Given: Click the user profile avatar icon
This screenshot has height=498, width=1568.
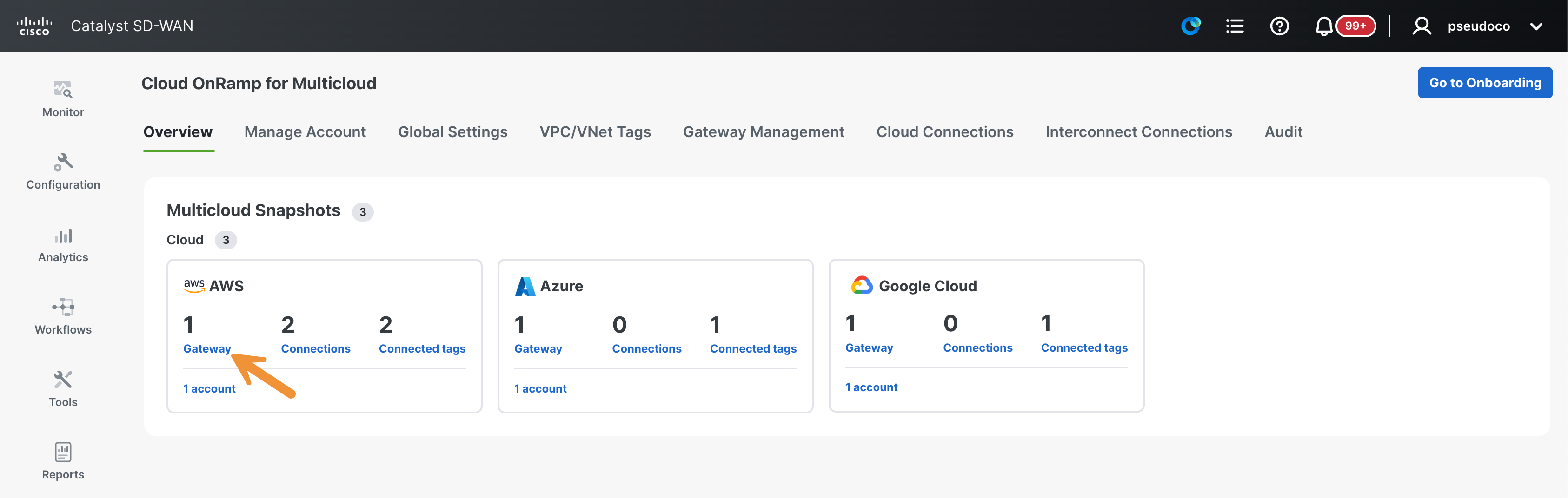Looking at the screenshot, I should (x=1422, y=26).
